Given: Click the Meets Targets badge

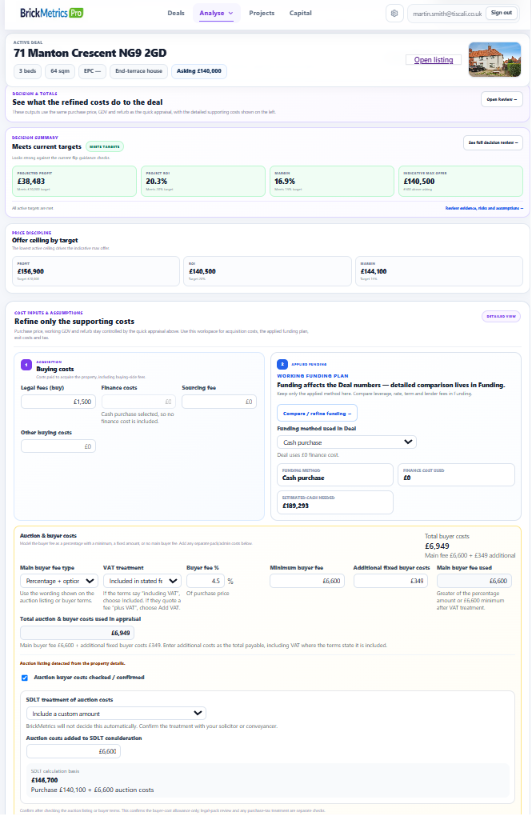Looking at the screenshot, I should (104, 147).
